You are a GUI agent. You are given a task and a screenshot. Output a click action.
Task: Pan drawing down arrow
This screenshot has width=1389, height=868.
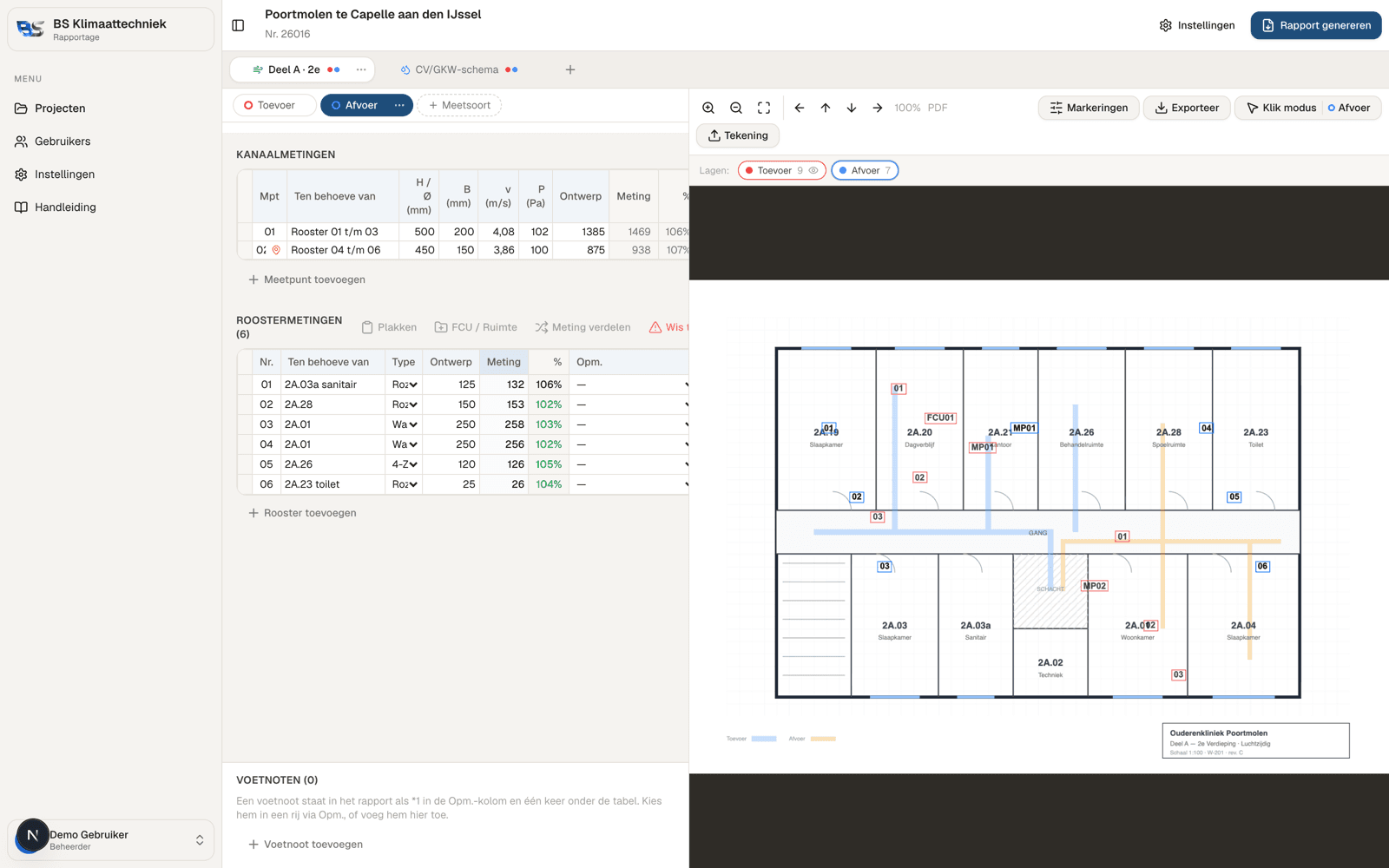(852, 108)
